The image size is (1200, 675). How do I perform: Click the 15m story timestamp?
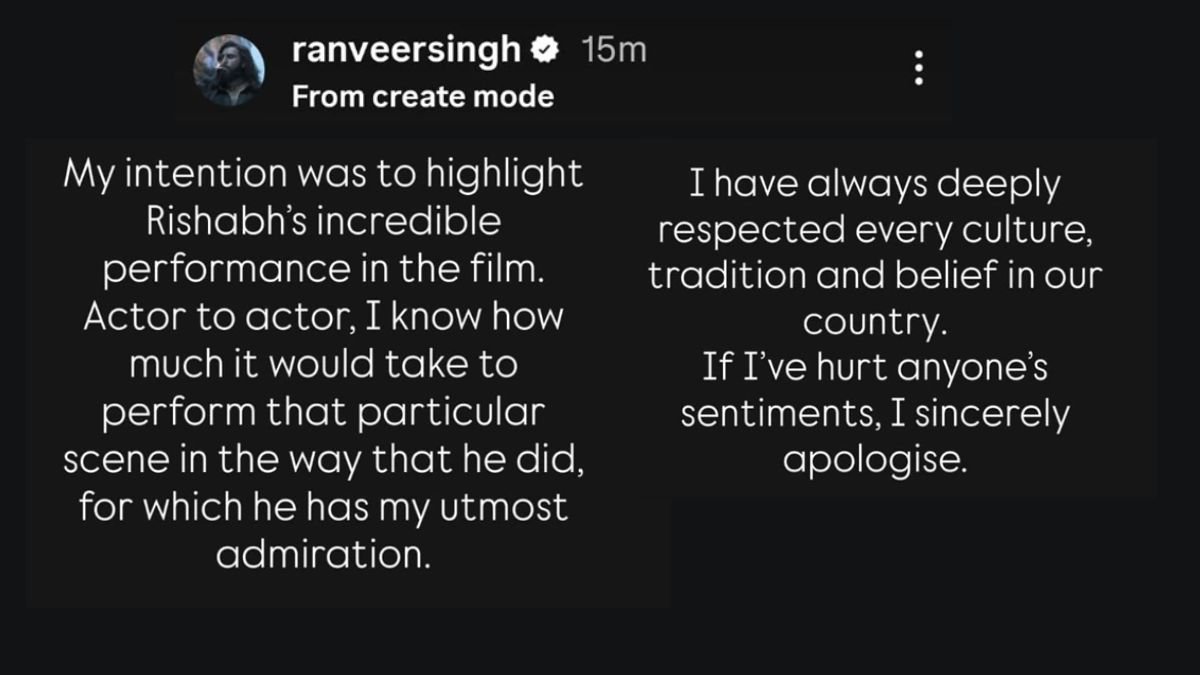614,51
